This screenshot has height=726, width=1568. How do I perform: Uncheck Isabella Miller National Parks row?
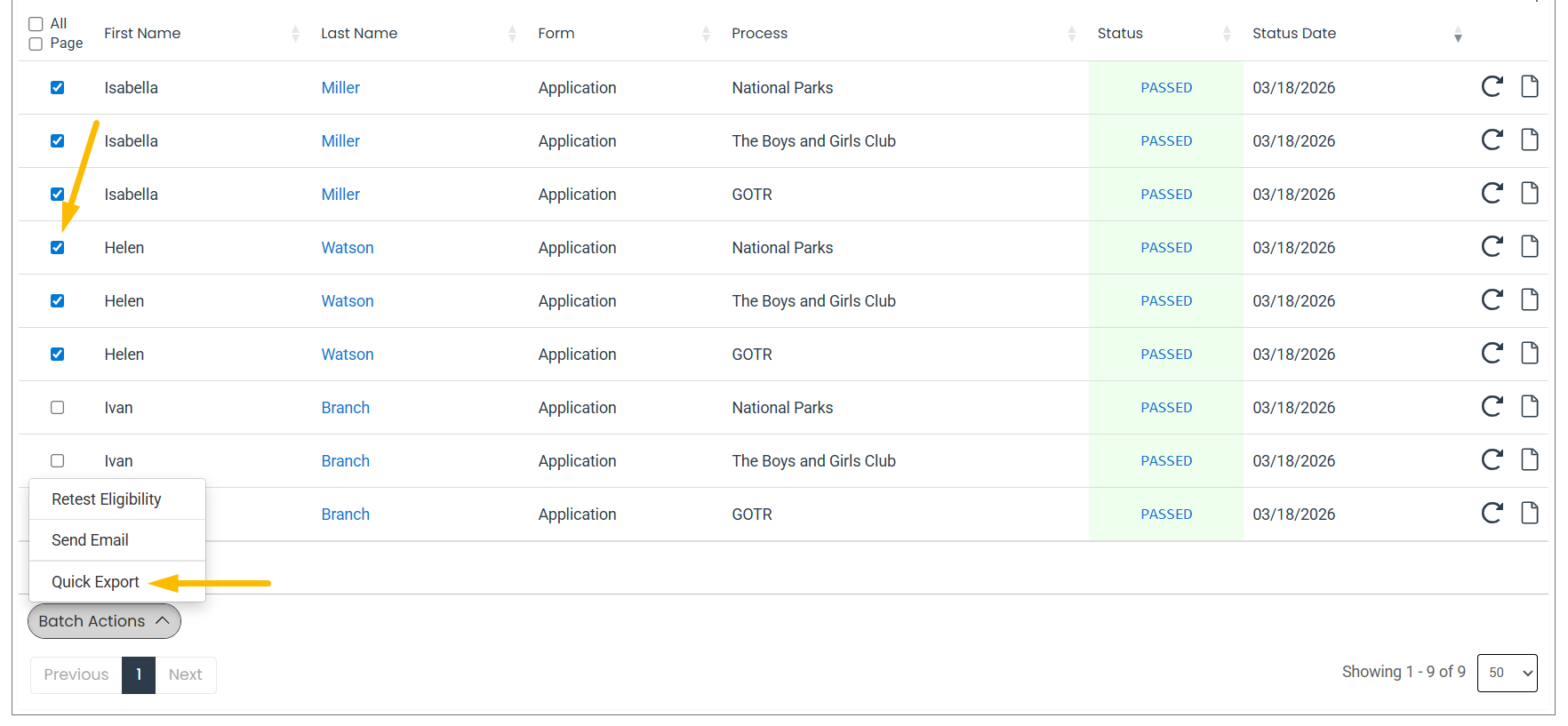(57, 87)
